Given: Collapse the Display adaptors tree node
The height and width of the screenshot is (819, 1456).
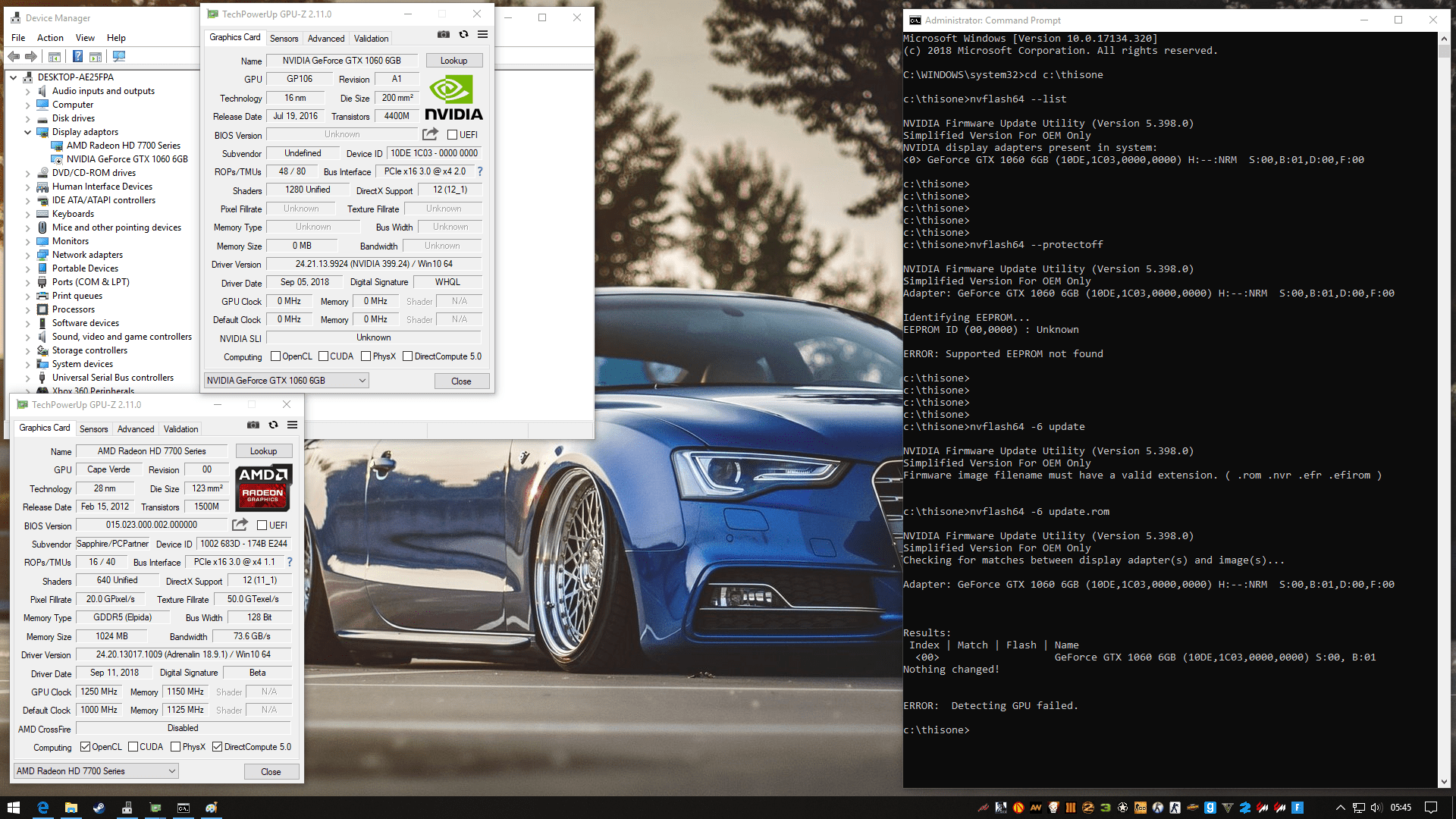Looking at the screenshot, I should pos(28,132).
